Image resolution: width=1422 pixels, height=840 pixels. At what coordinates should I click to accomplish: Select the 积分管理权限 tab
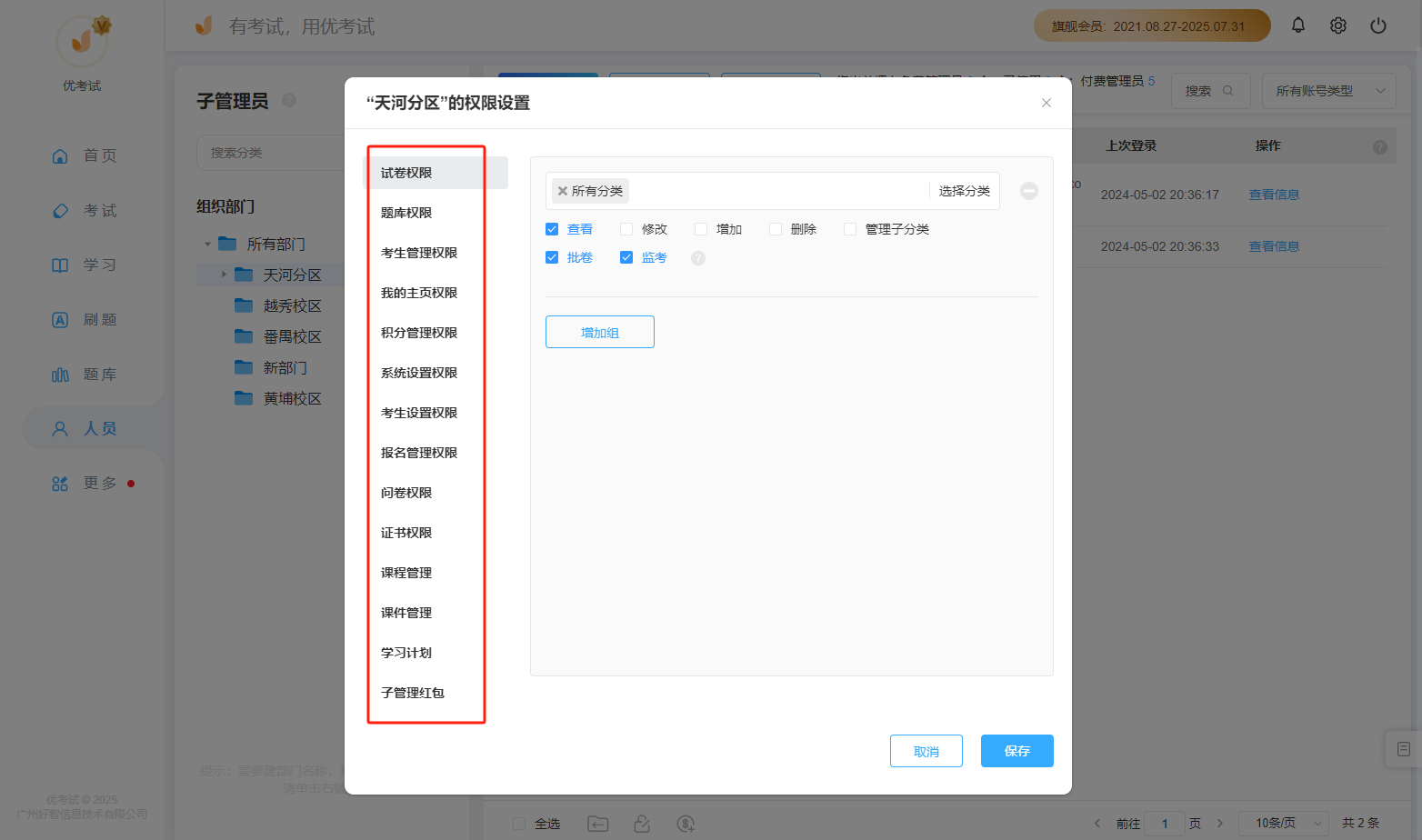(436, 333)
